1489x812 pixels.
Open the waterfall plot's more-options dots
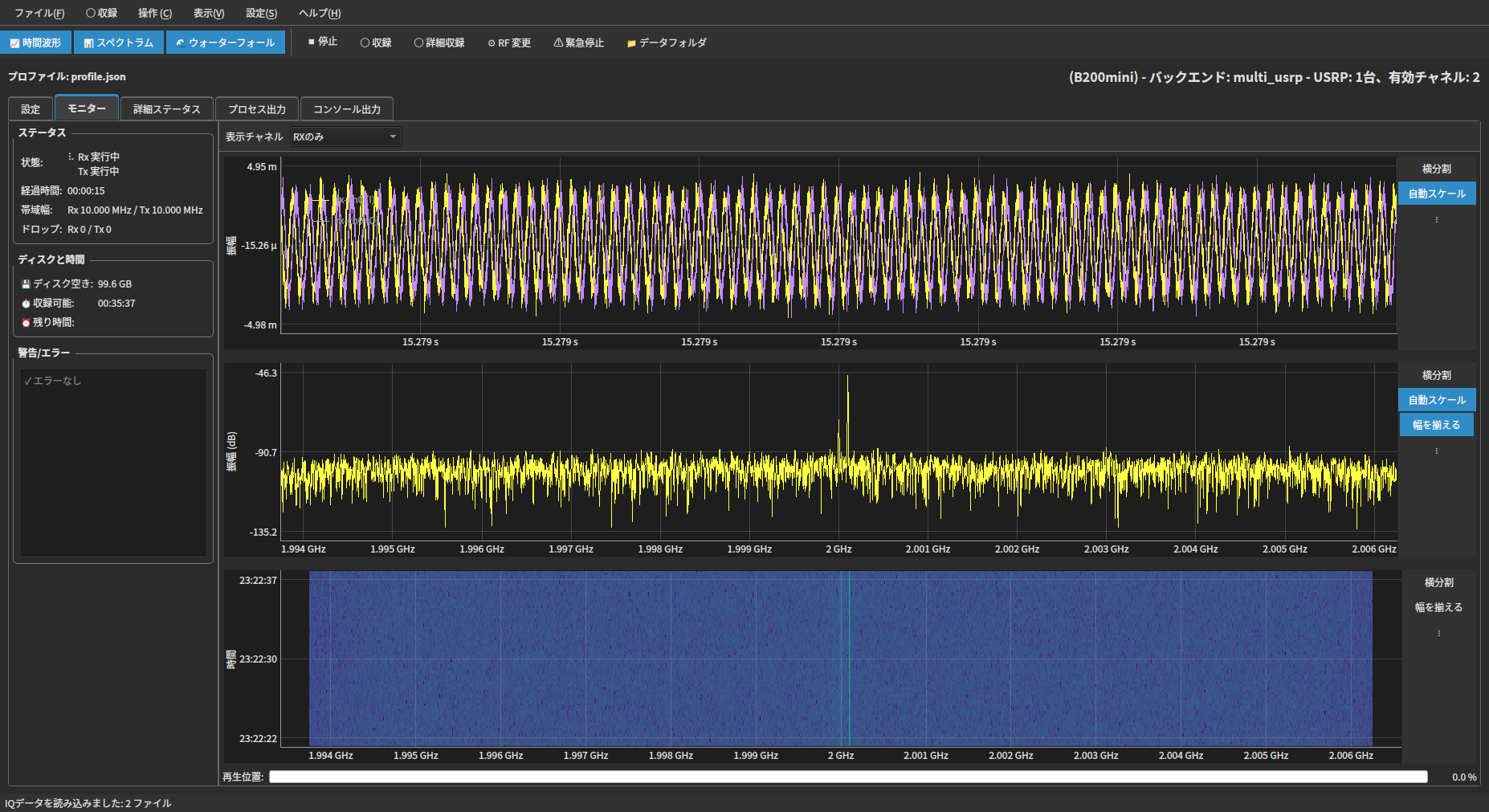click(1439, 633)
